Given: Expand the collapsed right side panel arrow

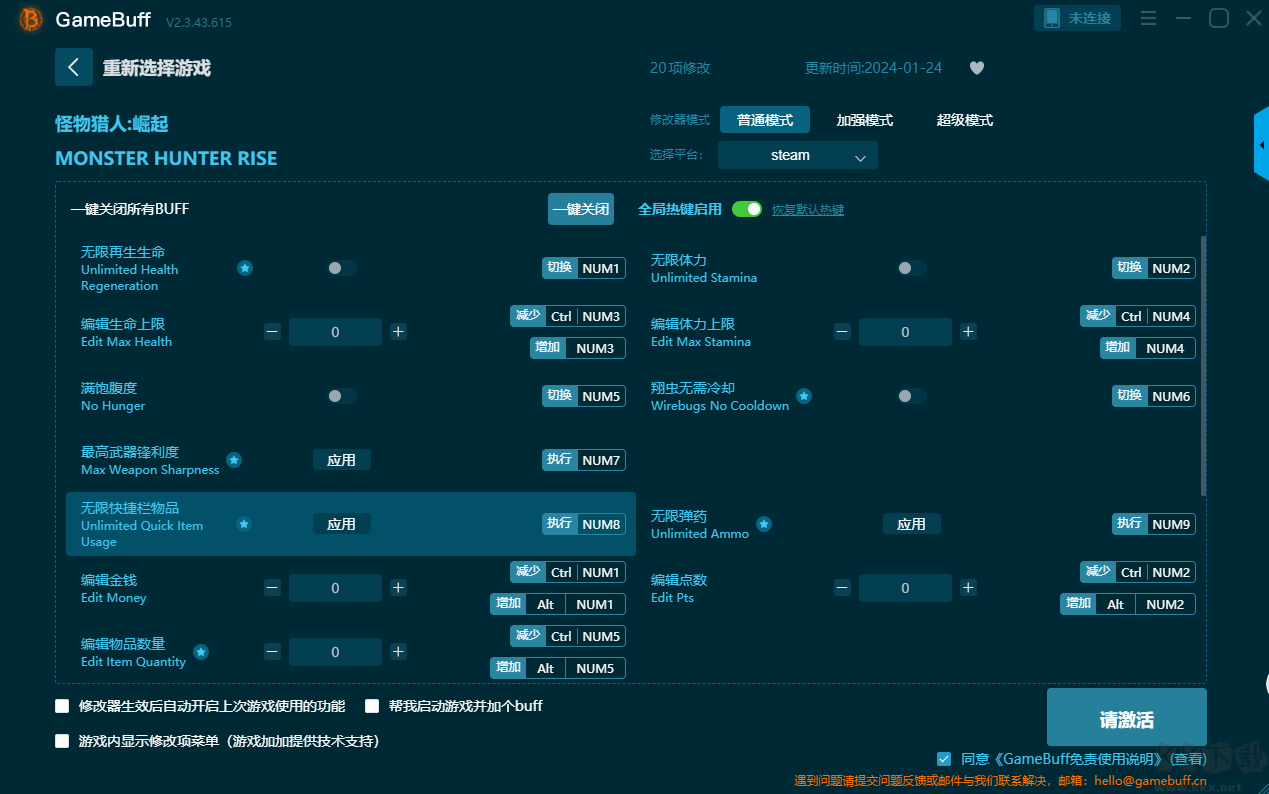Looking at the screenshot, I should point(1261,145).
